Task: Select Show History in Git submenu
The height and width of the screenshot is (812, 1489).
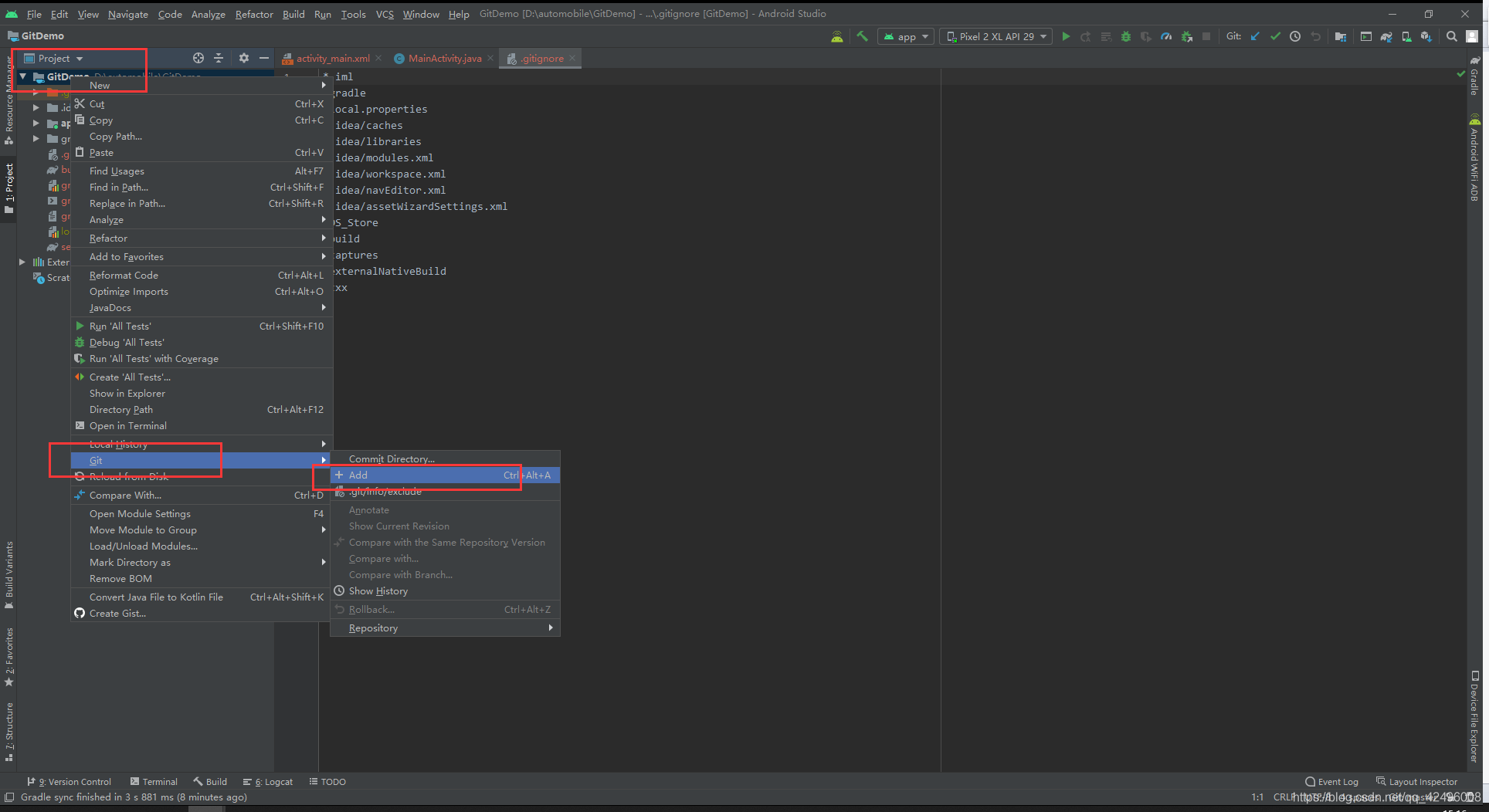Action: click(445, 590)
